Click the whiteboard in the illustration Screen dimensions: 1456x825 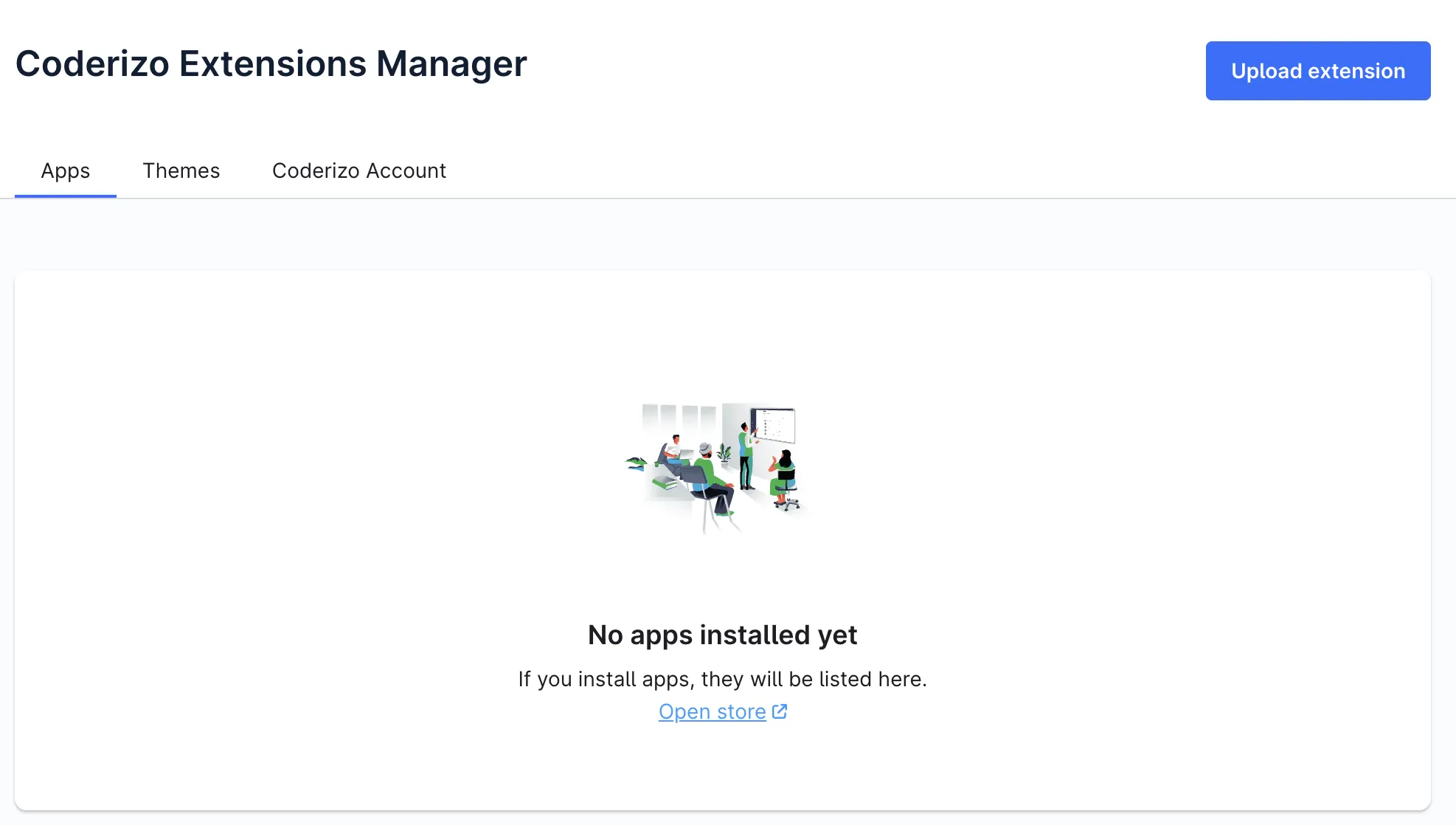coord(775,424)
